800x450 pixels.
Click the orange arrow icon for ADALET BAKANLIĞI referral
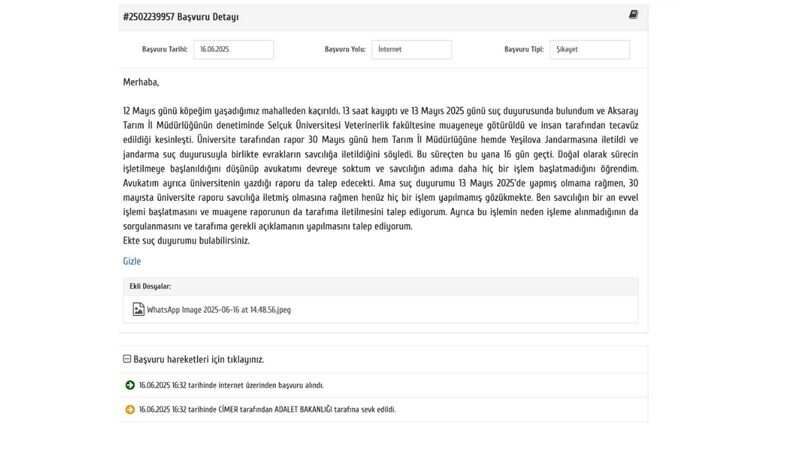[130, 410]
